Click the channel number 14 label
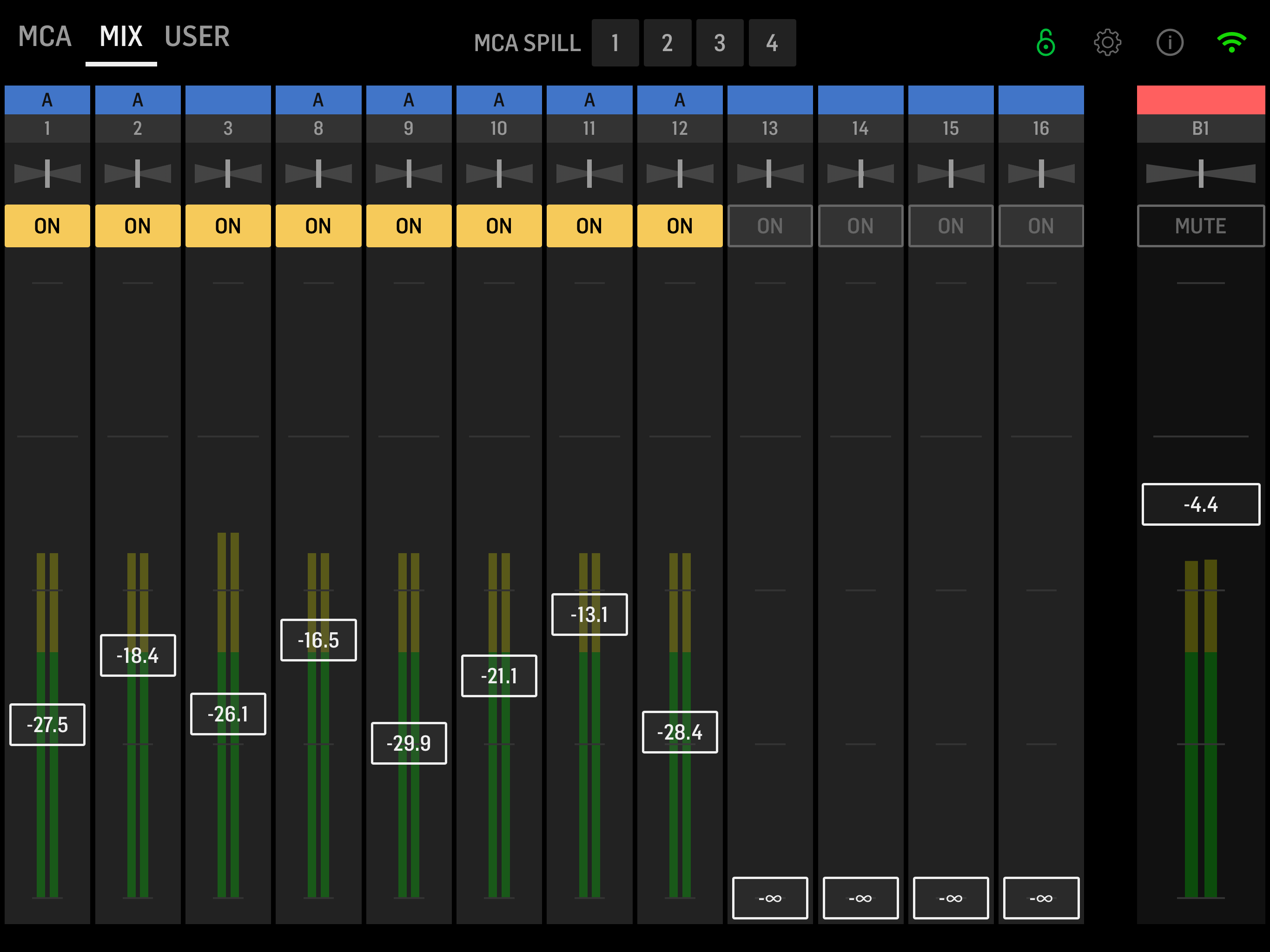 point(860,128)
